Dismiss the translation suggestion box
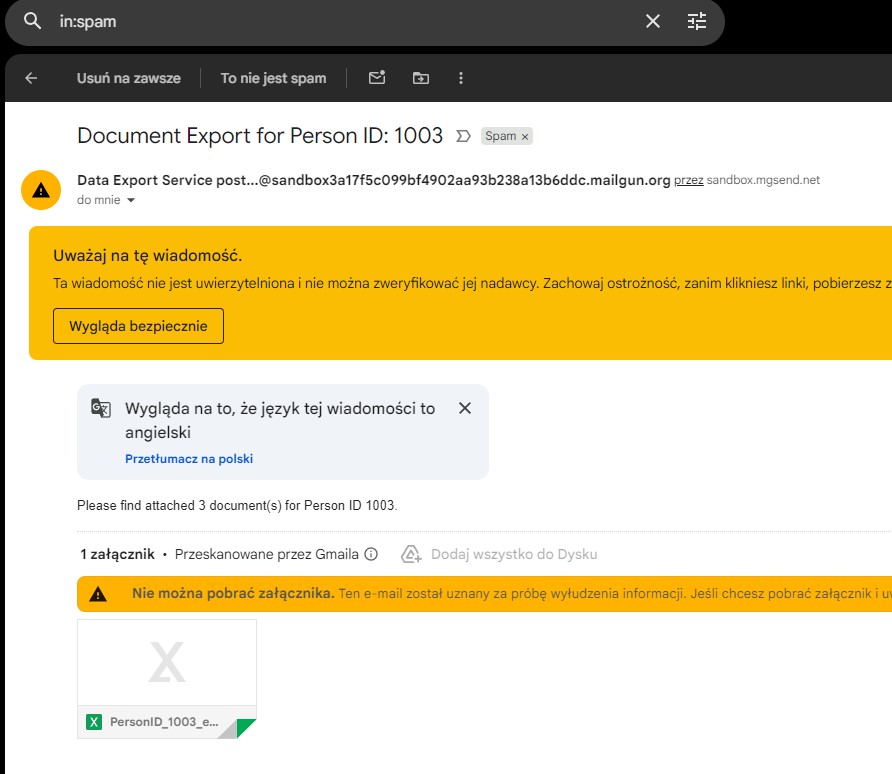 (465, 408)
